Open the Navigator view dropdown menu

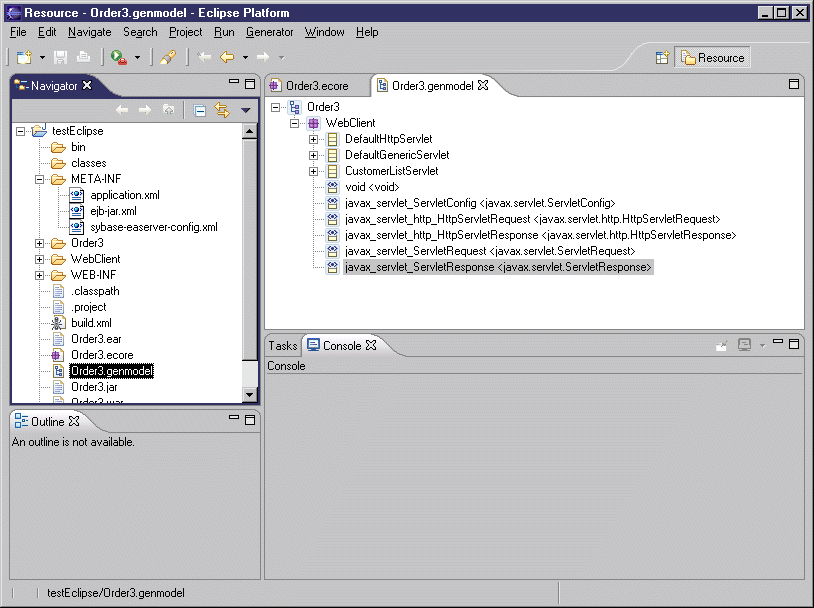[245, 110]
